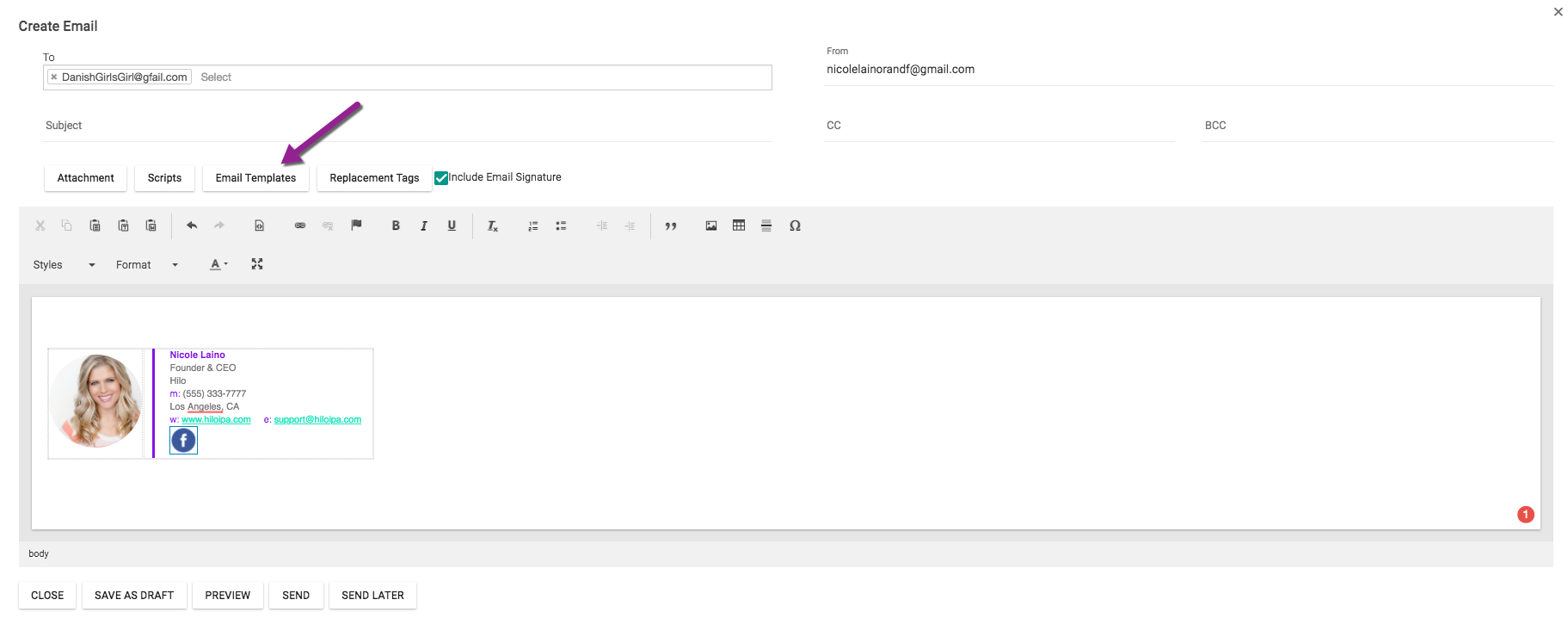Screen dimensions: 1568x643
Task: Open the Format dropdown
Action: (x=147, y=265)
